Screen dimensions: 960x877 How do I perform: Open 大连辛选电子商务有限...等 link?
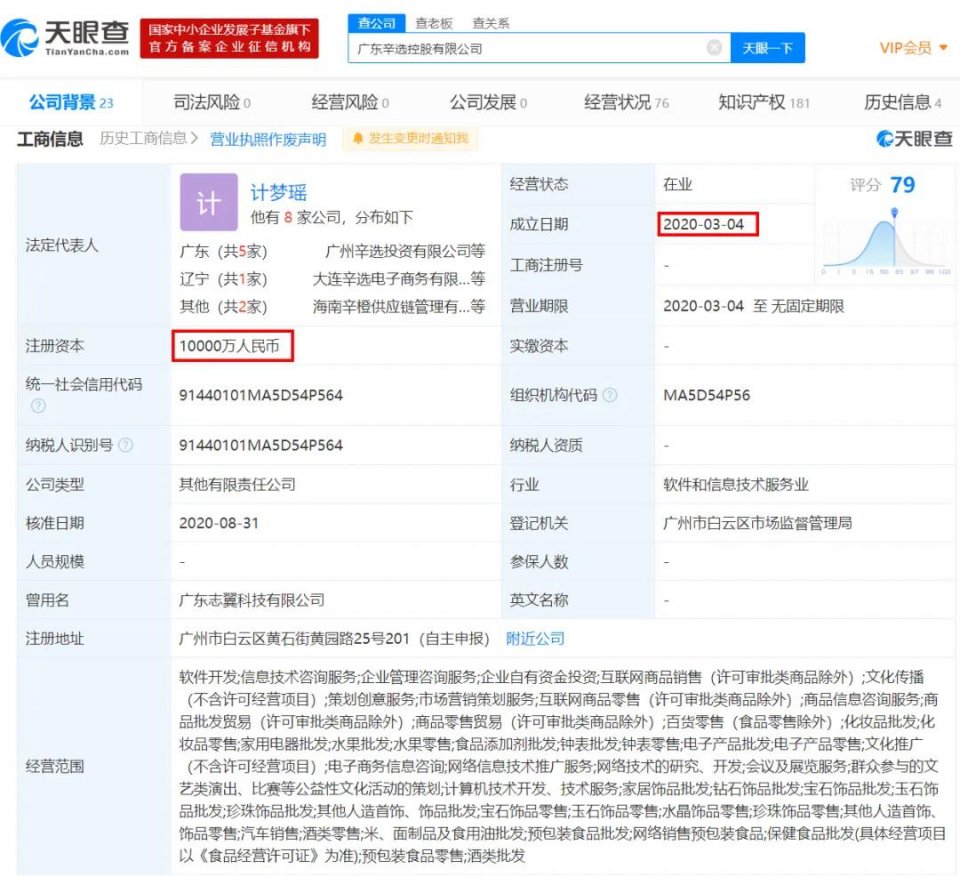coord(399,279)
